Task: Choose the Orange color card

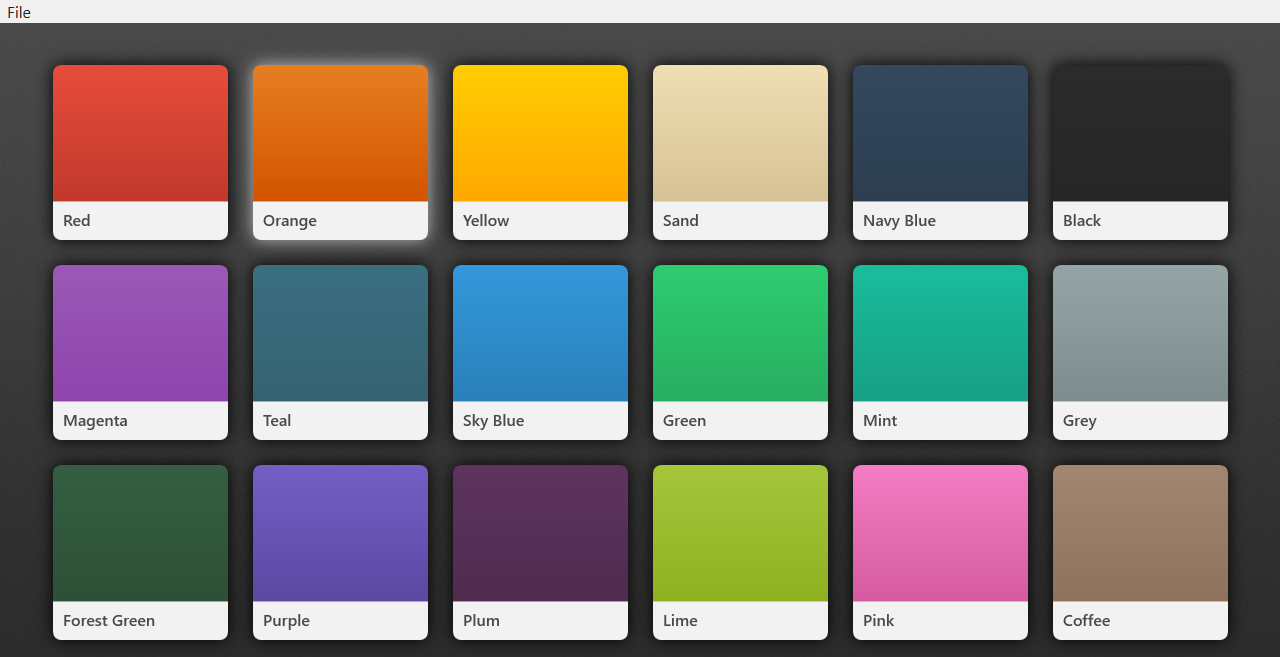Action: (x=340, y=152)
